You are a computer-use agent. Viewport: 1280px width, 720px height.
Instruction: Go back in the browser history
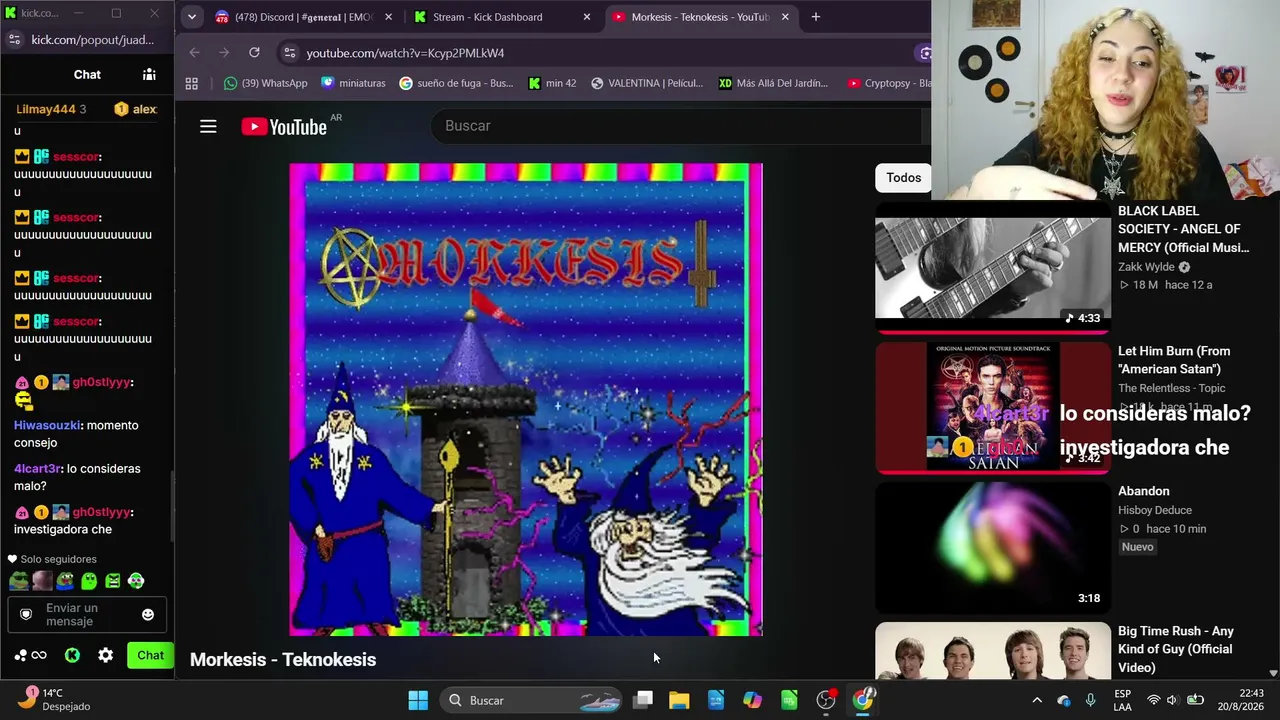pos(195,53)
